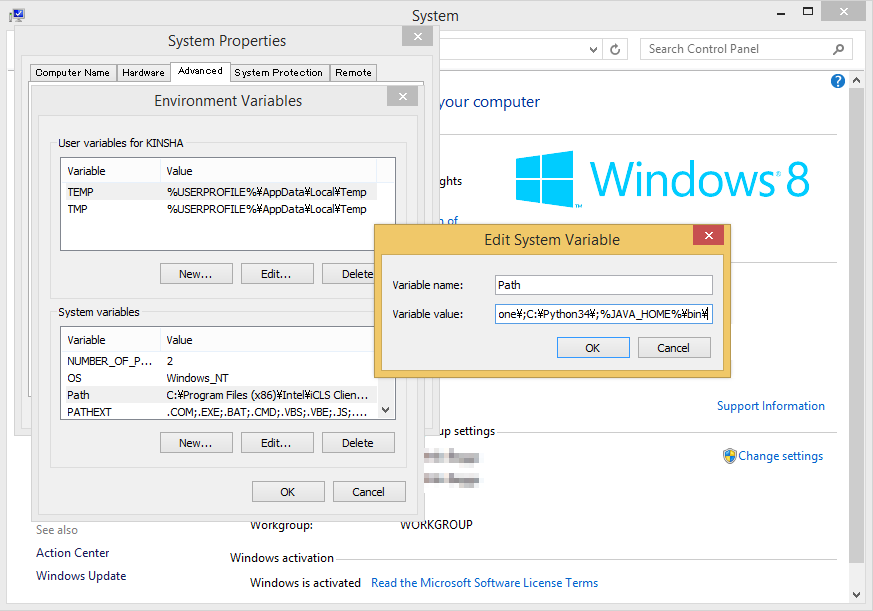Click the blue help question mark icon
Screen dimensions: 873x611
click(838, 81)
